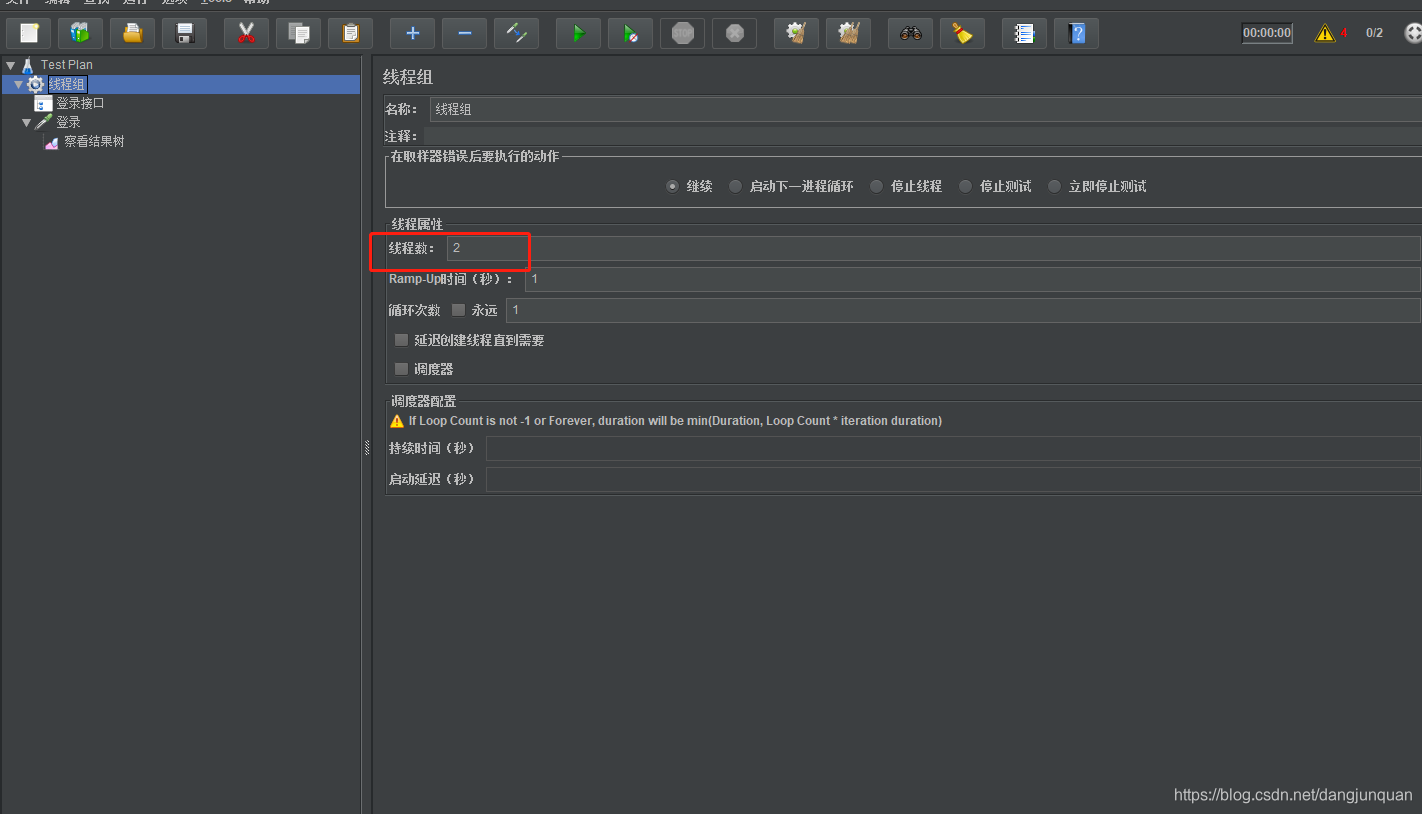
Task: Click the Toggle enable/disable icon
Action: click(x=517, y=33)
